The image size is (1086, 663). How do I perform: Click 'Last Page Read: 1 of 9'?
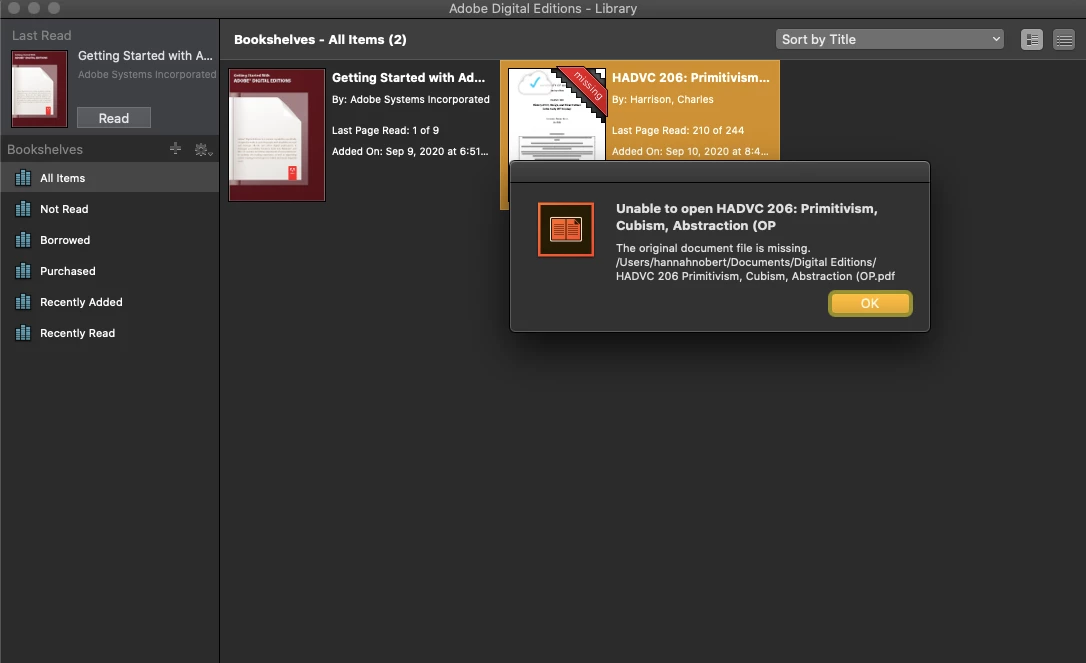pos(385,130)
